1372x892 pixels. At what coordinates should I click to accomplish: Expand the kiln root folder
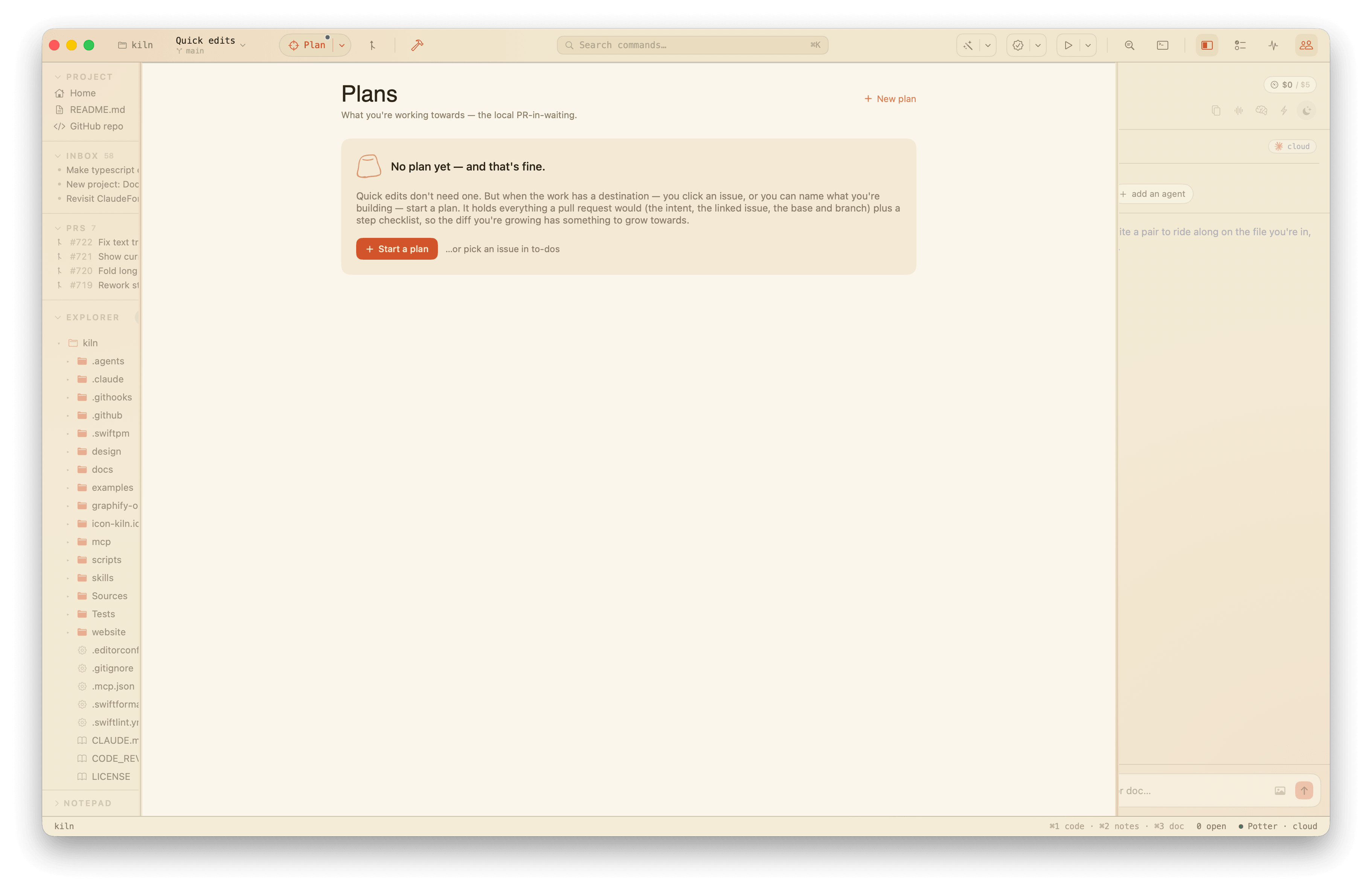pos(59,343)
